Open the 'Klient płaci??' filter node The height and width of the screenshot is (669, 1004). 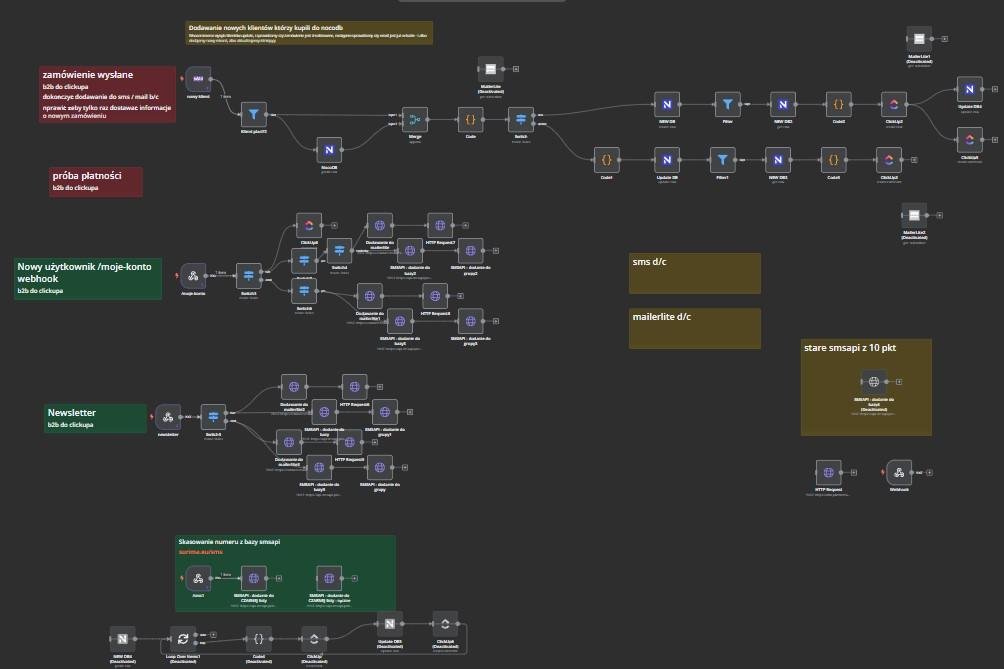tap(254, 115)
